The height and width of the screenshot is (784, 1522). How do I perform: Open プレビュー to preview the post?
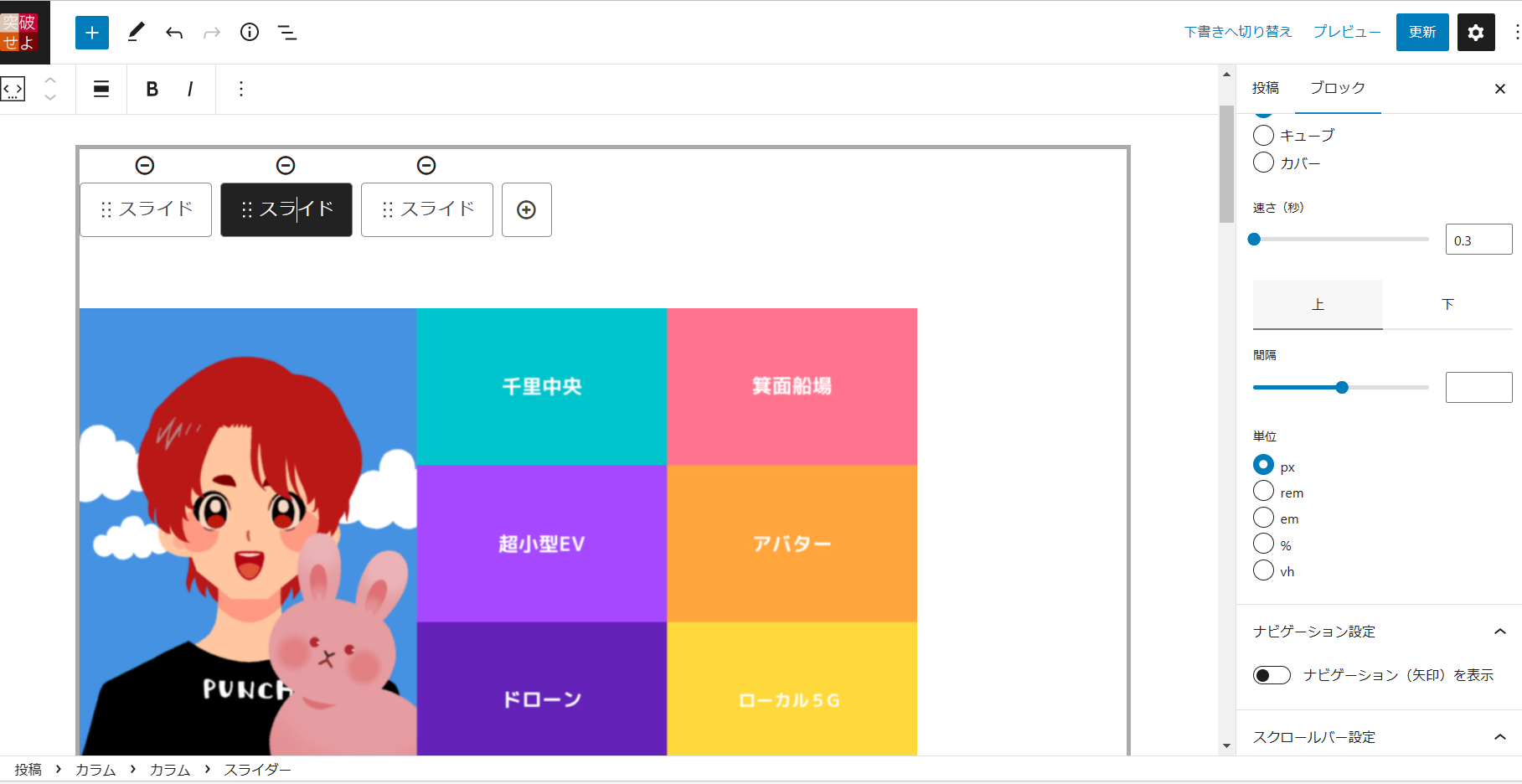click(1345, 32)
